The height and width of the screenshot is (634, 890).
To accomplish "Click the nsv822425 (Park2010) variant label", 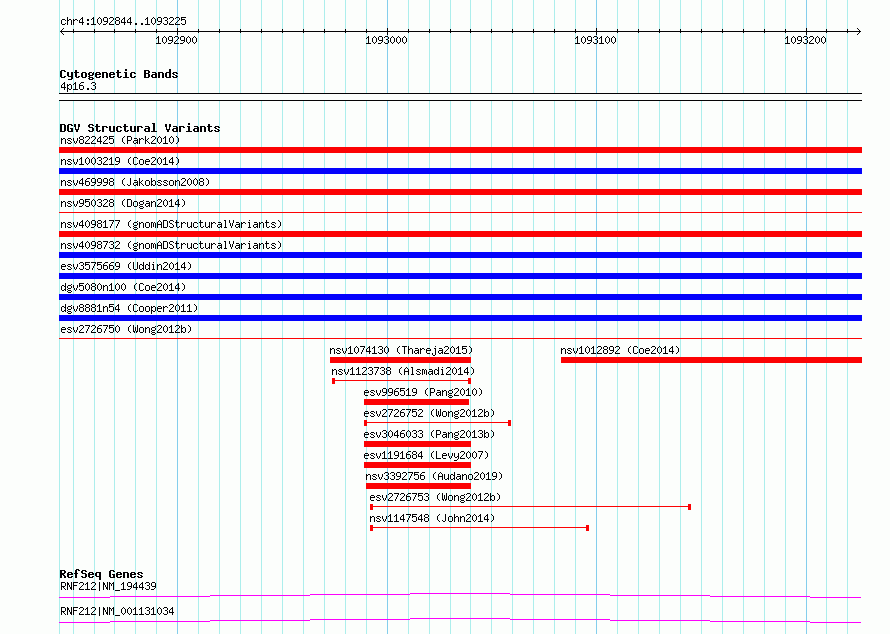I will (x=120, y=140).
